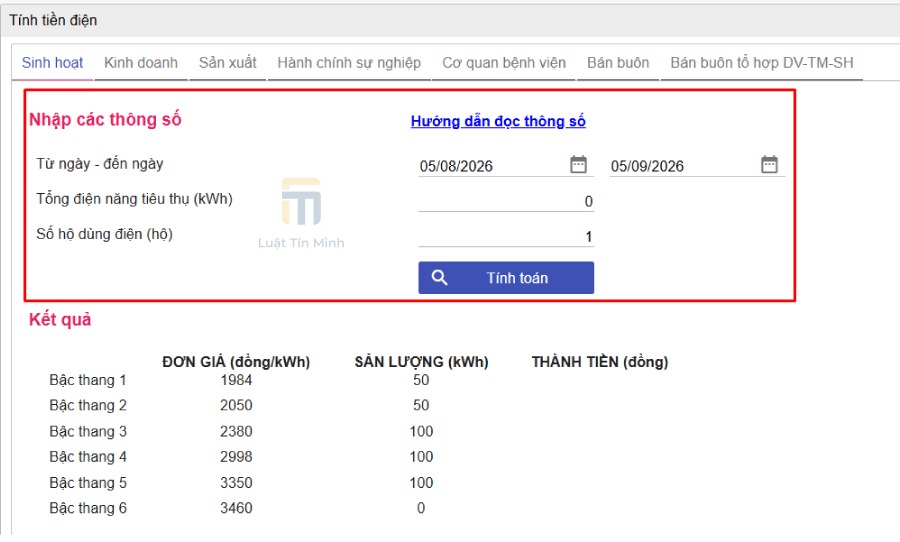Select Bán buôn tổ hợp DV-TM-SH tab

coord(762,63)
